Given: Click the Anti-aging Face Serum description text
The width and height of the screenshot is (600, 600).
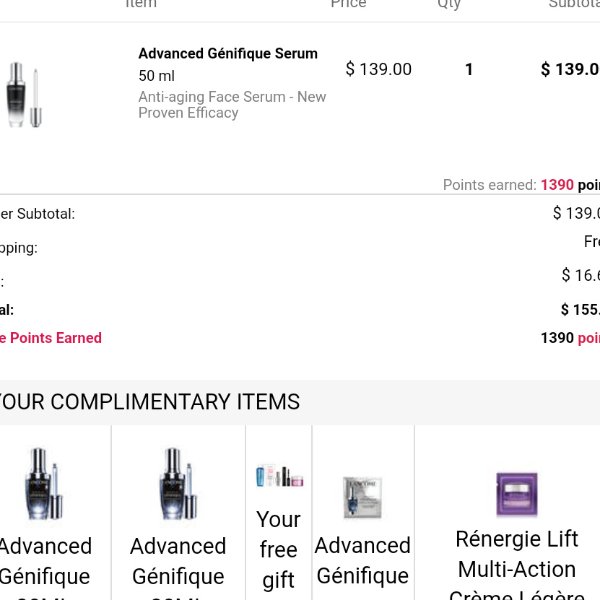Looking at the screenshot, I should click(x=232, y=105).
